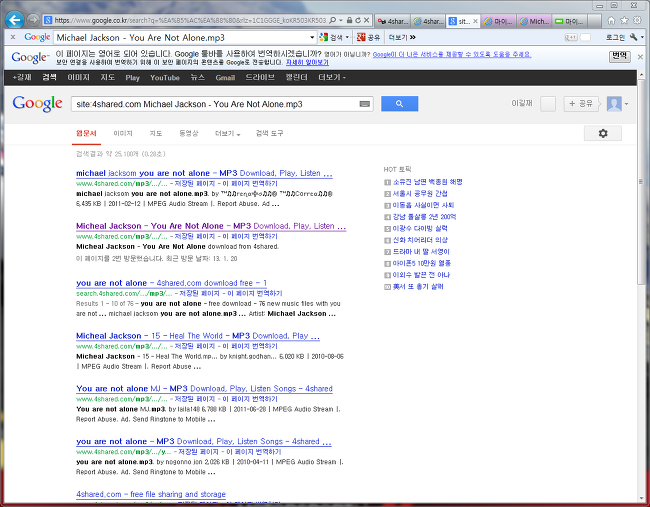The height and width of the screenshot is (507, 650).
Task: Open HOT topic '드라마 내 딸 서영이'
Action: tap(421, 252)
